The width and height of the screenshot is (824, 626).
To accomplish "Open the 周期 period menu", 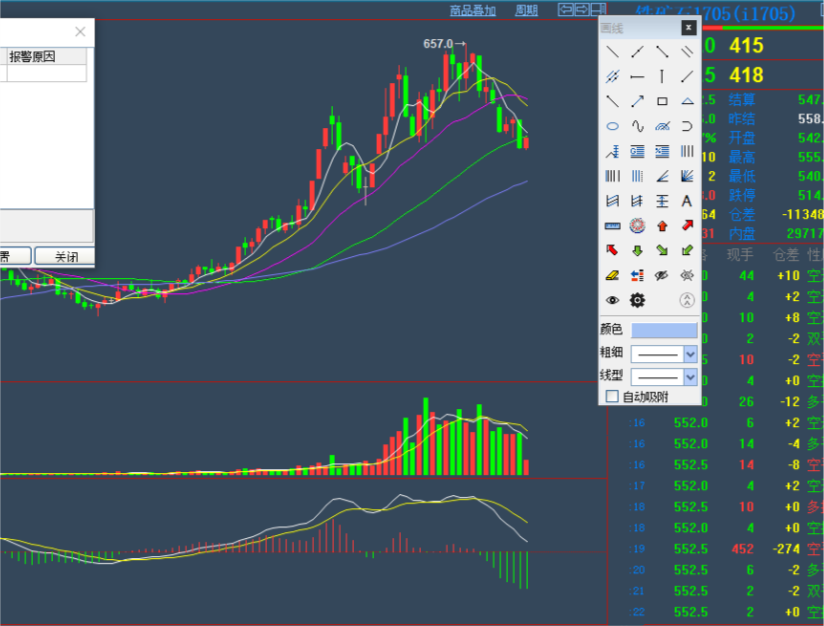I will point(526,10).
